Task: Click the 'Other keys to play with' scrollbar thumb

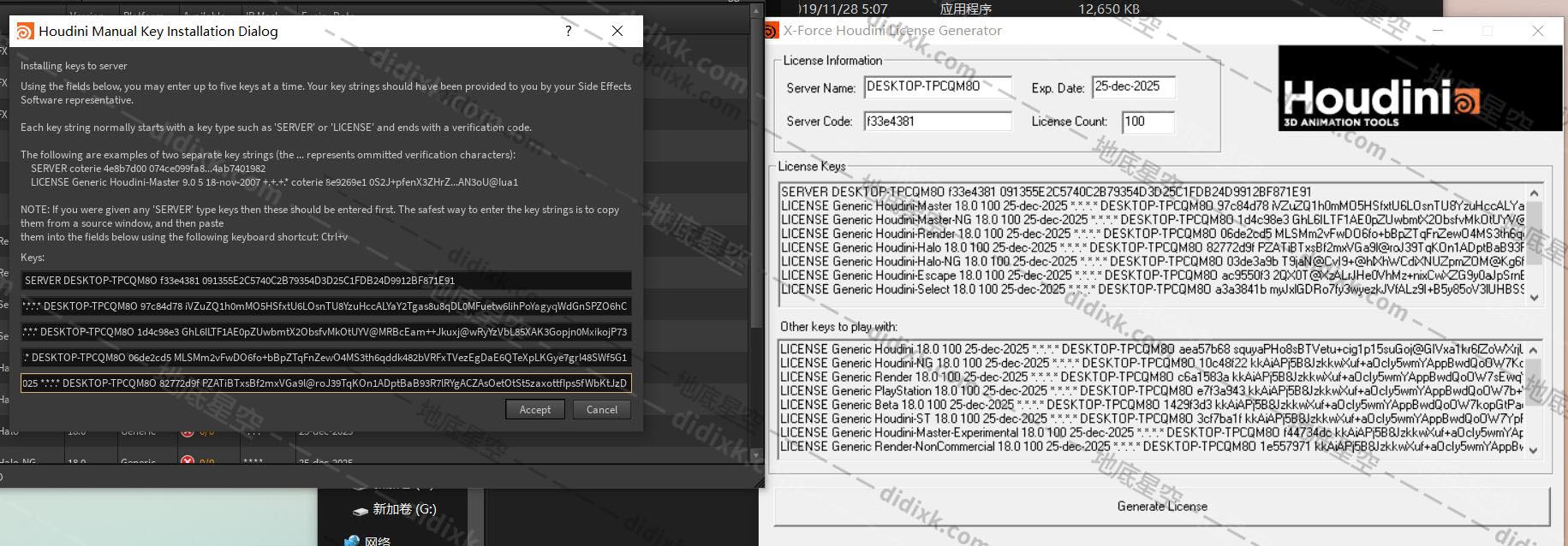Action: pos(1534,382)
